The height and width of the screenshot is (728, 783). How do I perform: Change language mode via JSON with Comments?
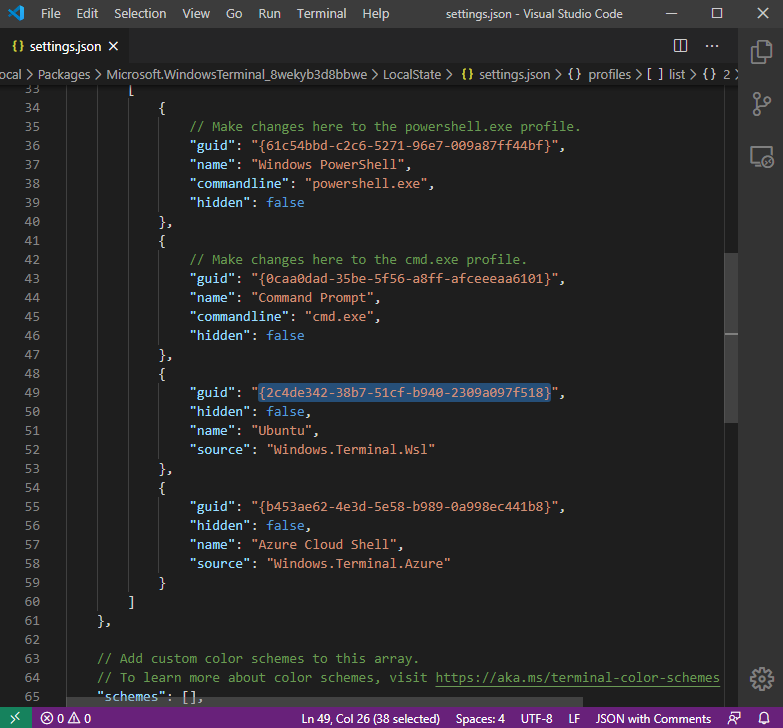click(653, 718)
